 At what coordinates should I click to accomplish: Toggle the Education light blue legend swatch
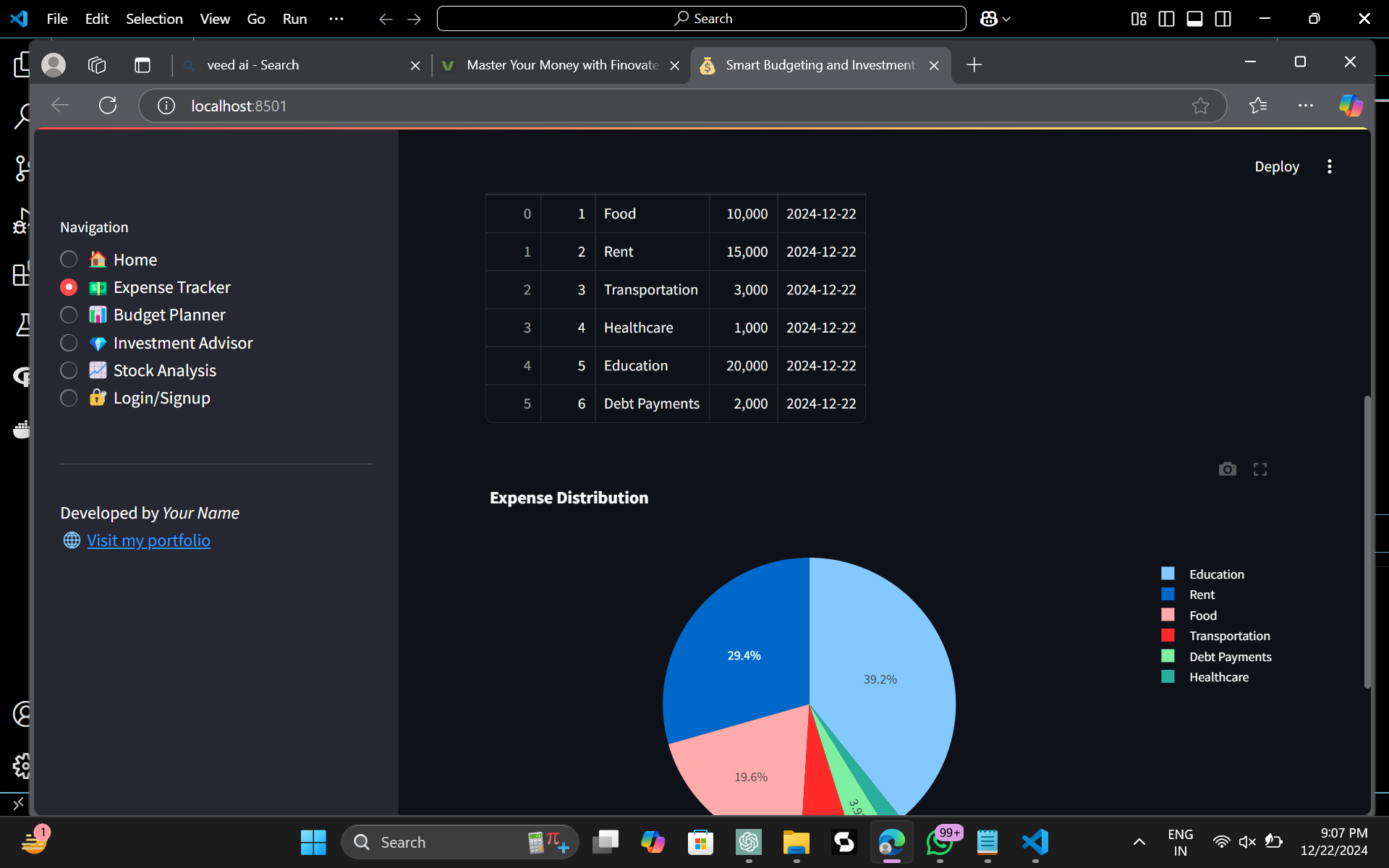(1168, 574)
